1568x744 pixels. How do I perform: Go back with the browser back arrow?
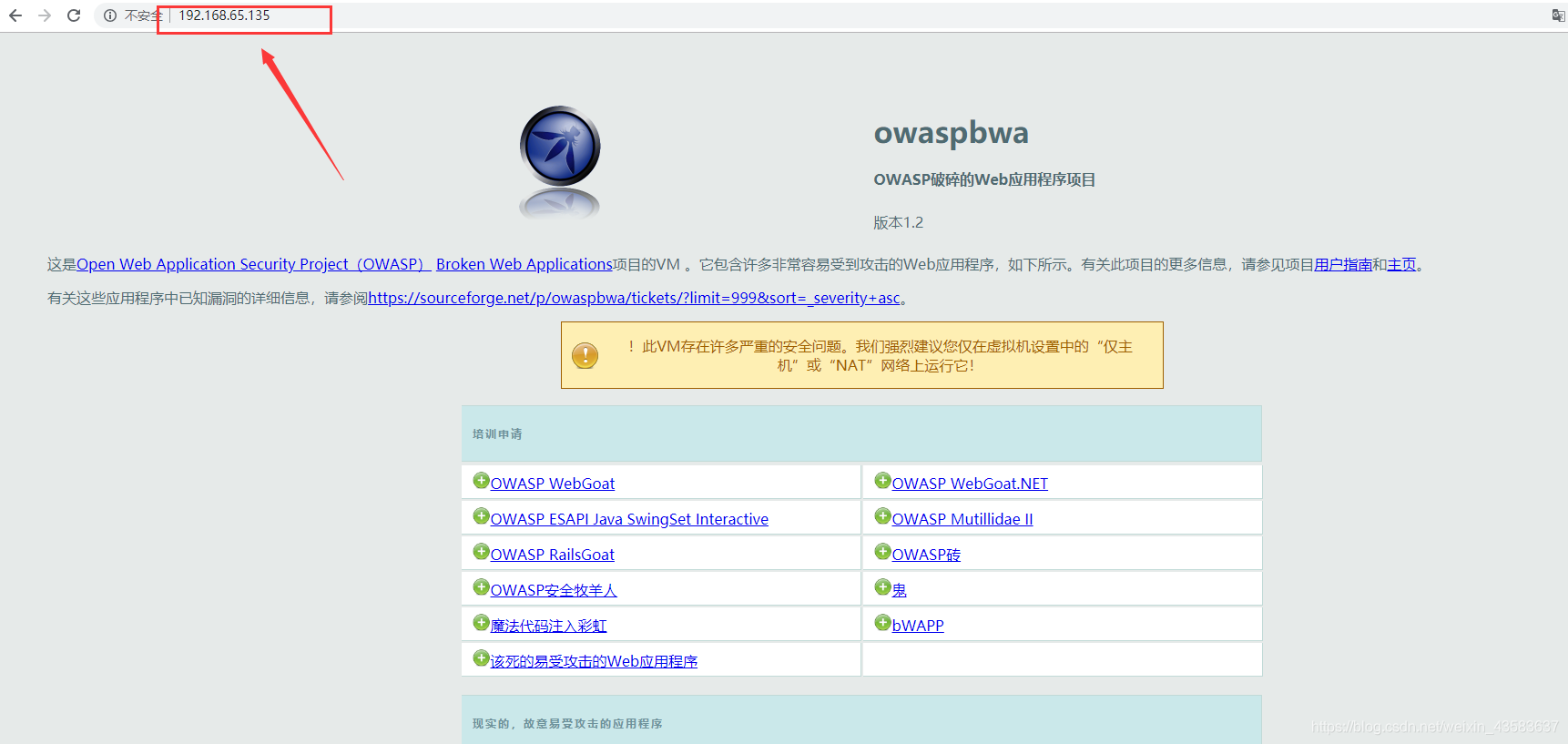15,15
